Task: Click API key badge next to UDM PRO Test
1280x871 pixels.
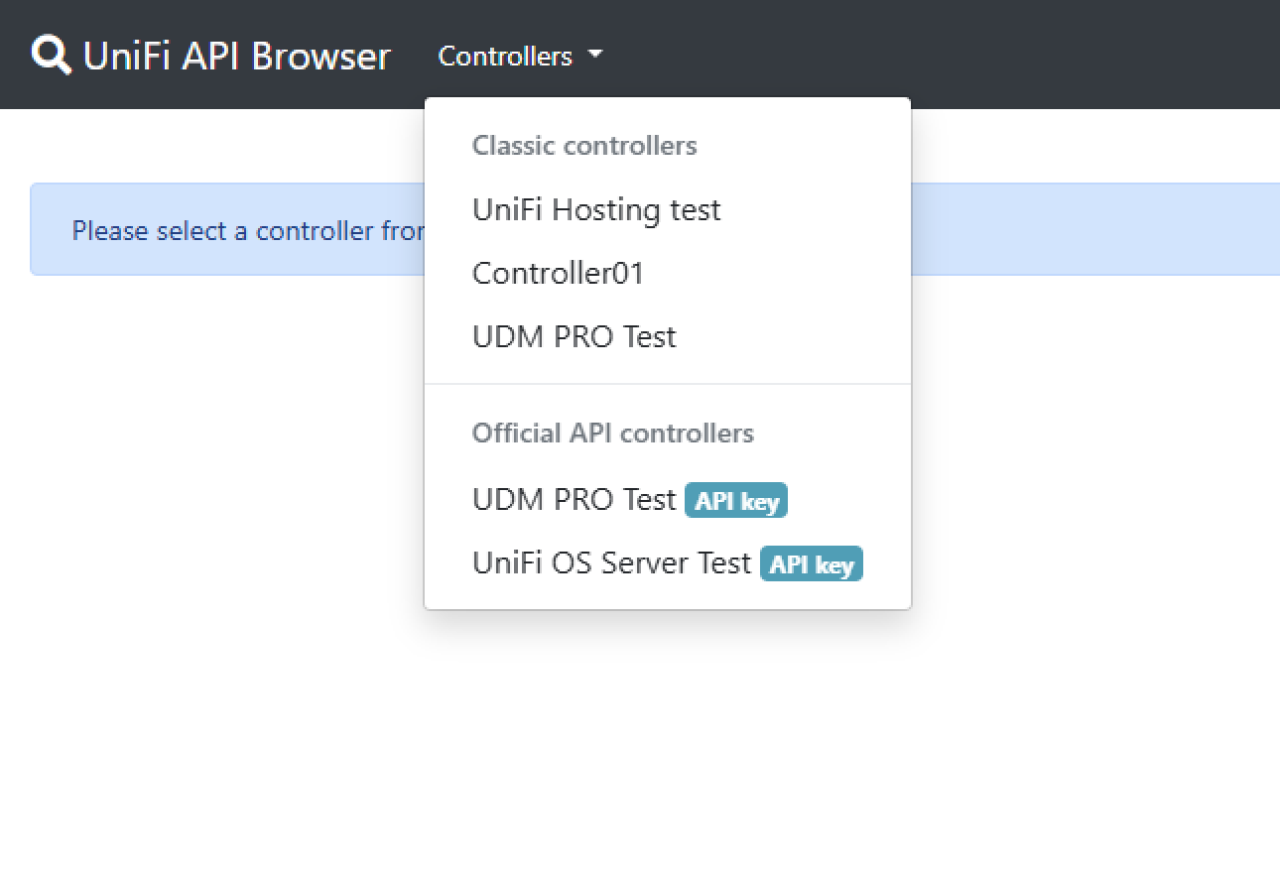Action: pos(736,501)
